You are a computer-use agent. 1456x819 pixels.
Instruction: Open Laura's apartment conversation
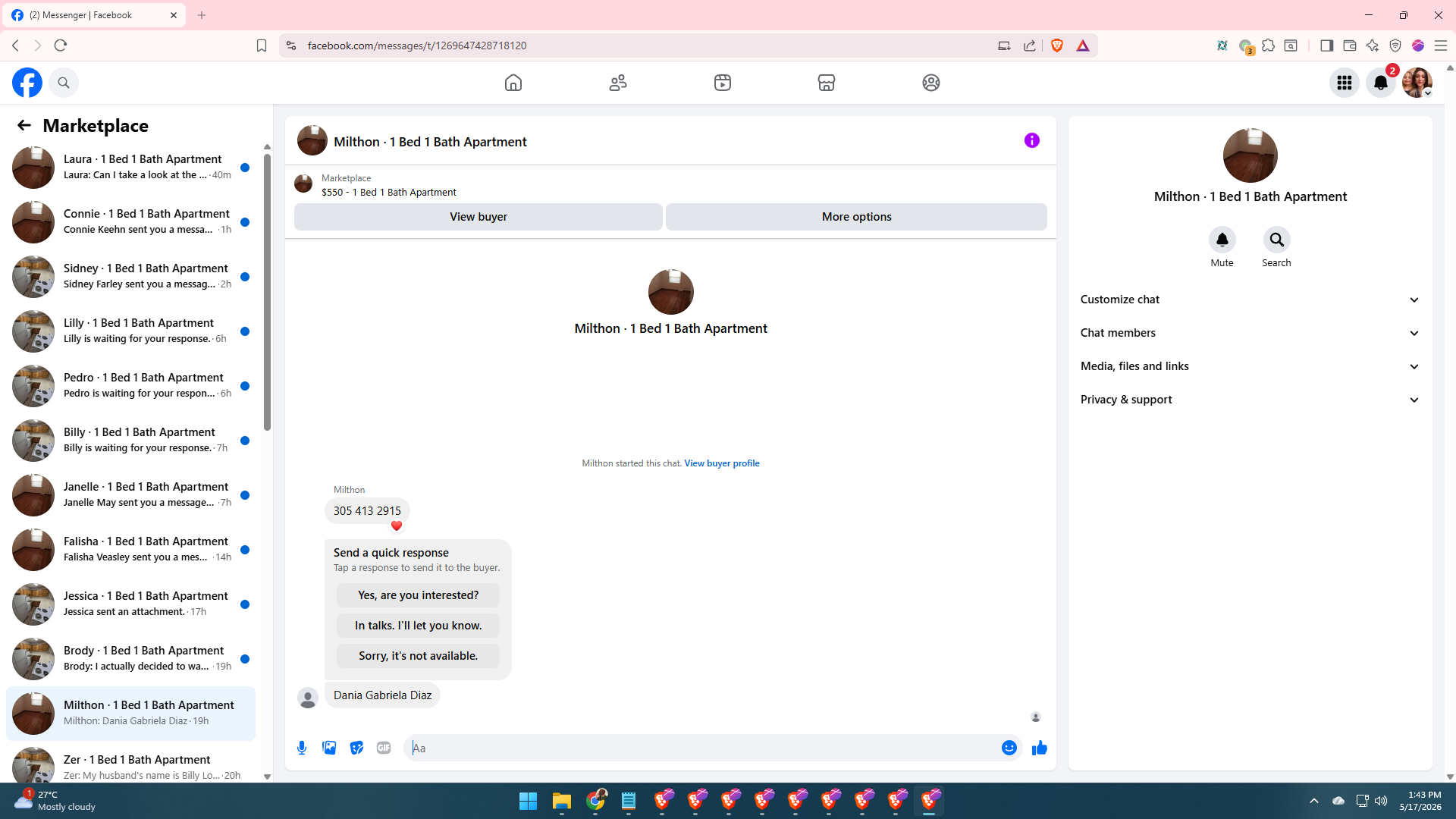[130, 168]
